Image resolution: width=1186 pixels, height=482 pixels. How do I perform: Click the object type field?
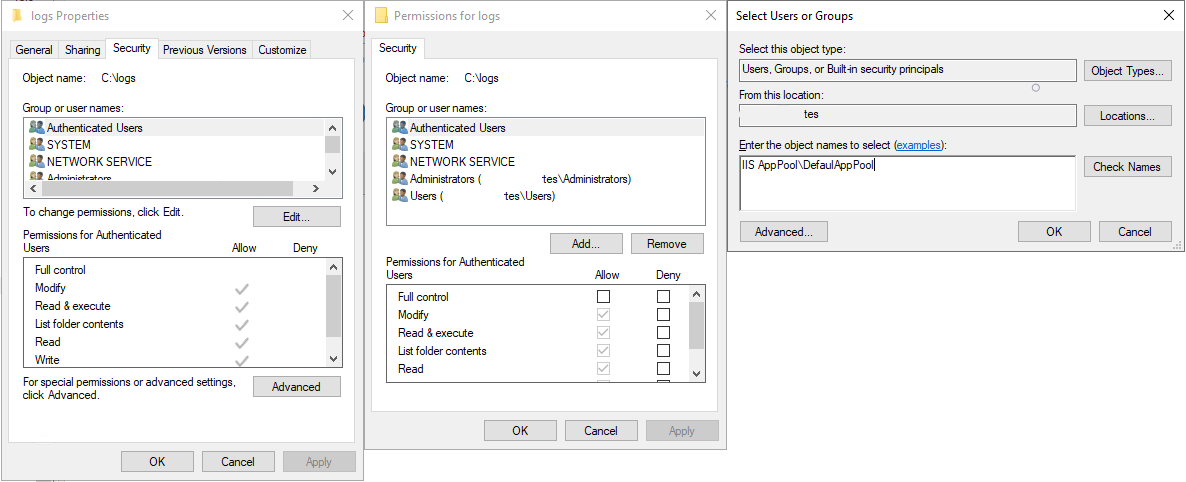pos(908,70)
